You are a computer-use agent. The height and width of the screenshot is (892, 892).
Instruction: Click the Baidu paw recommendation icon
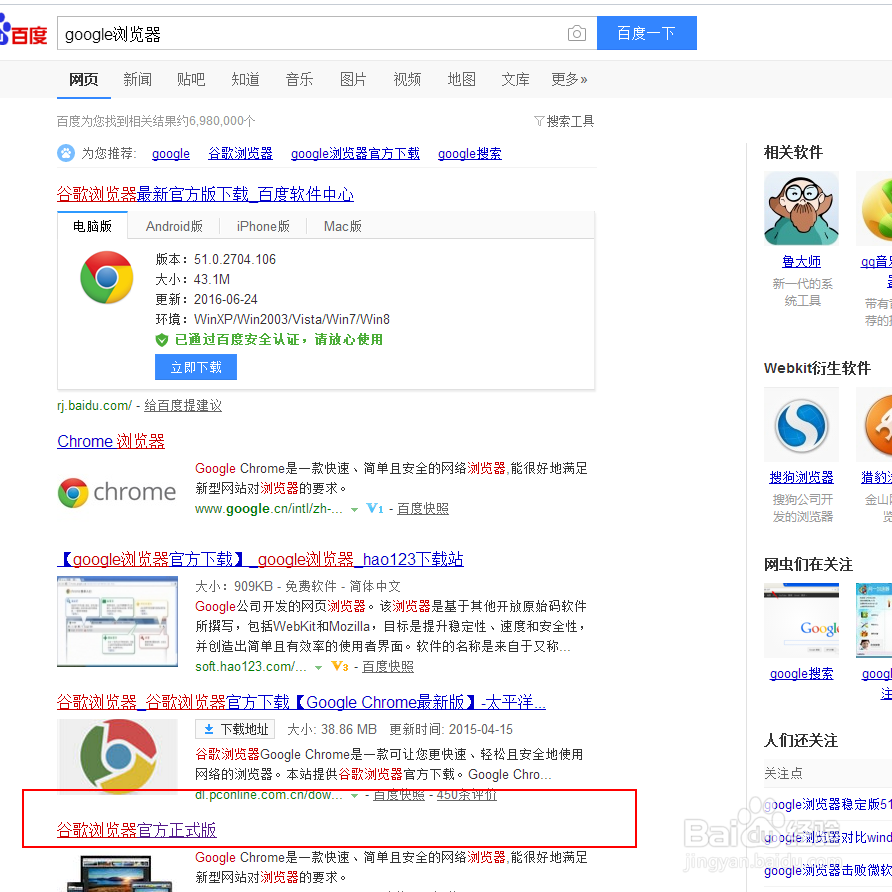66,153
